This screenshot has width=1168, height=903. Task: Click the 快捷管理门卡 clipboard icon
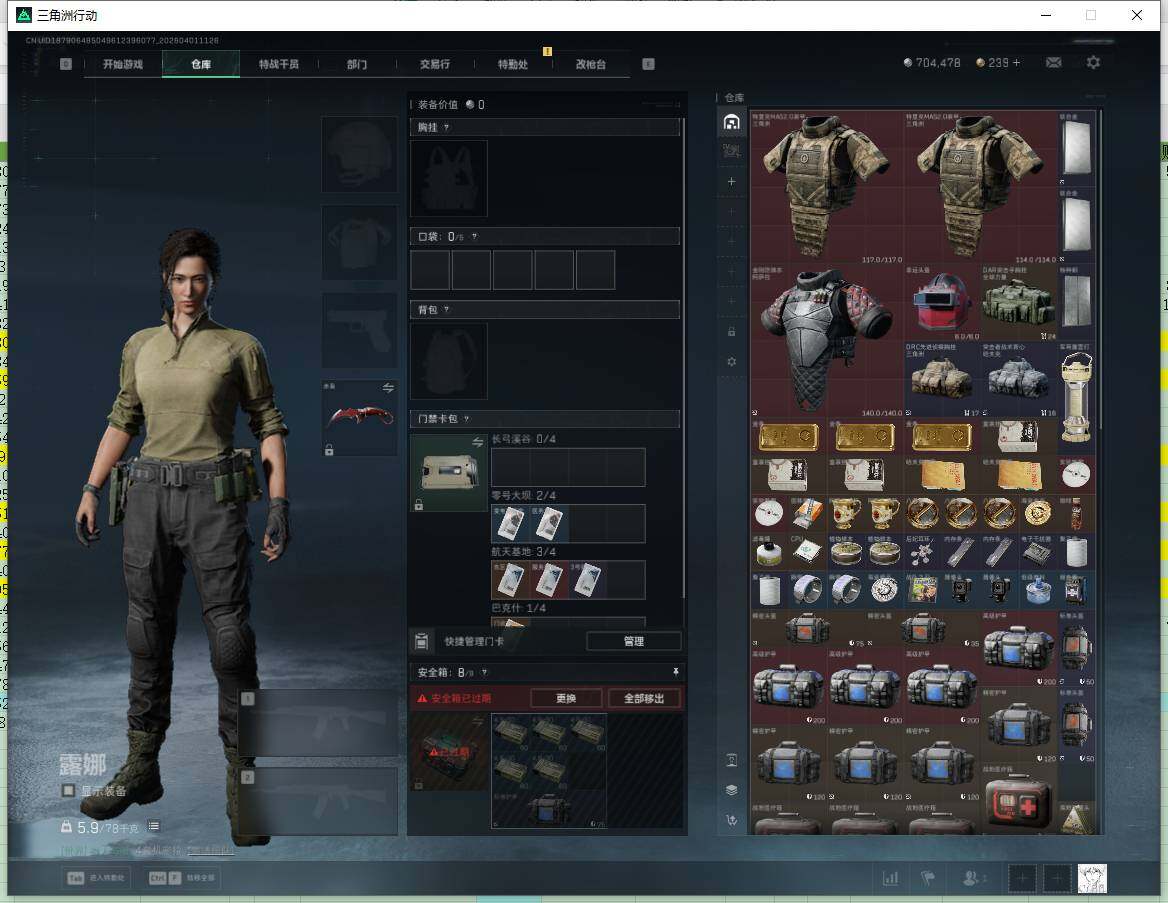pyautogui.click(x=421, y=641)
